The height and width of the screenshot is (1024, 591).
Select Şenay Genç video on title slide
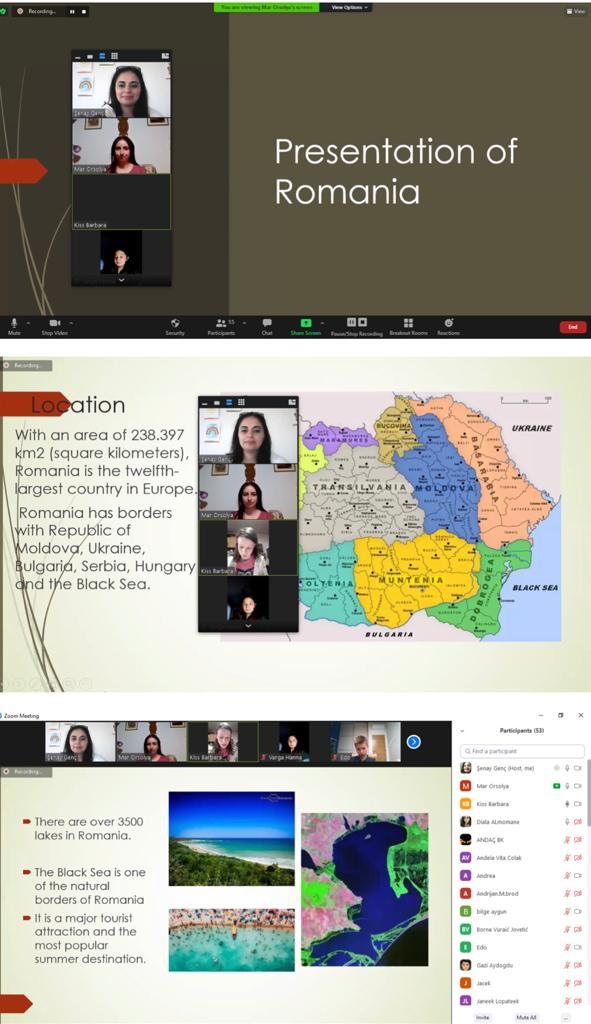(121, 89)
